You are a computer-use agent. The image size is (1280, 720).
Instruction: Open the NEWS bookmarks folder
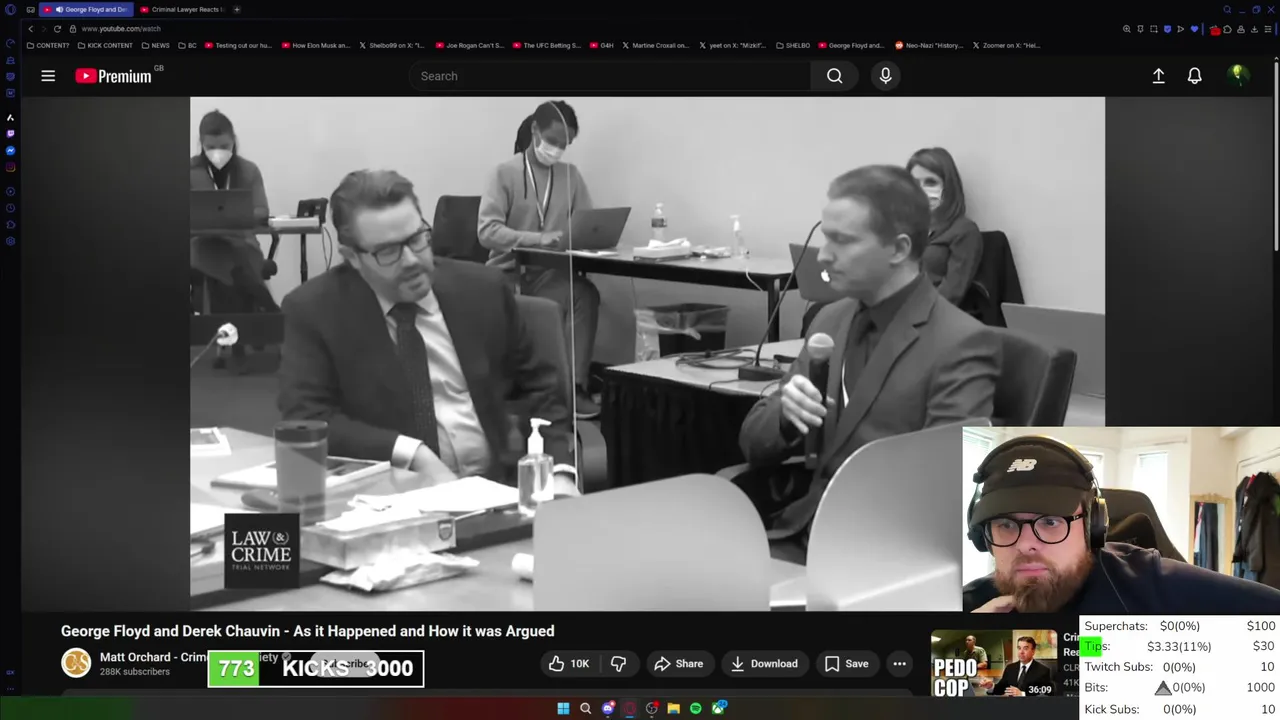[155, 45]
